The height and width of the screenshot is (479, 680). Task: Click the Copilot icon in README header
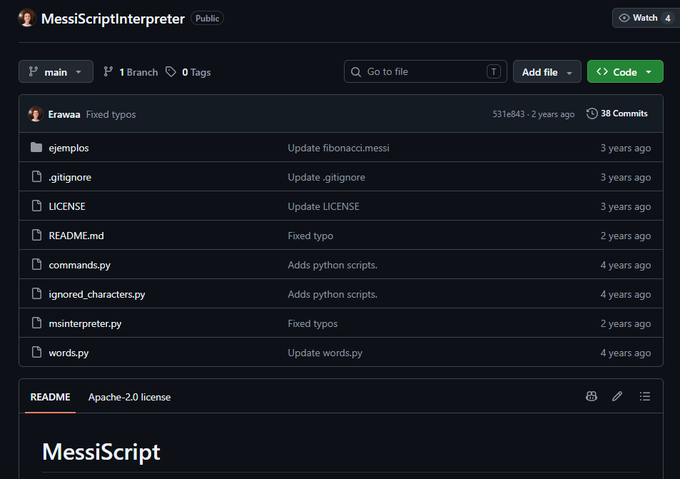point(592,396)
